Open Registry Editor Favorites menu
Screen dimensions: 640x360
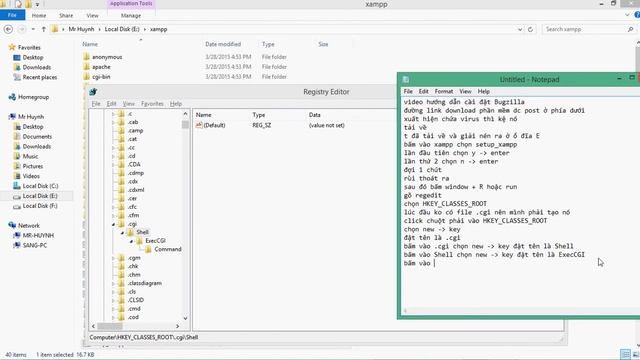point(152,104)
